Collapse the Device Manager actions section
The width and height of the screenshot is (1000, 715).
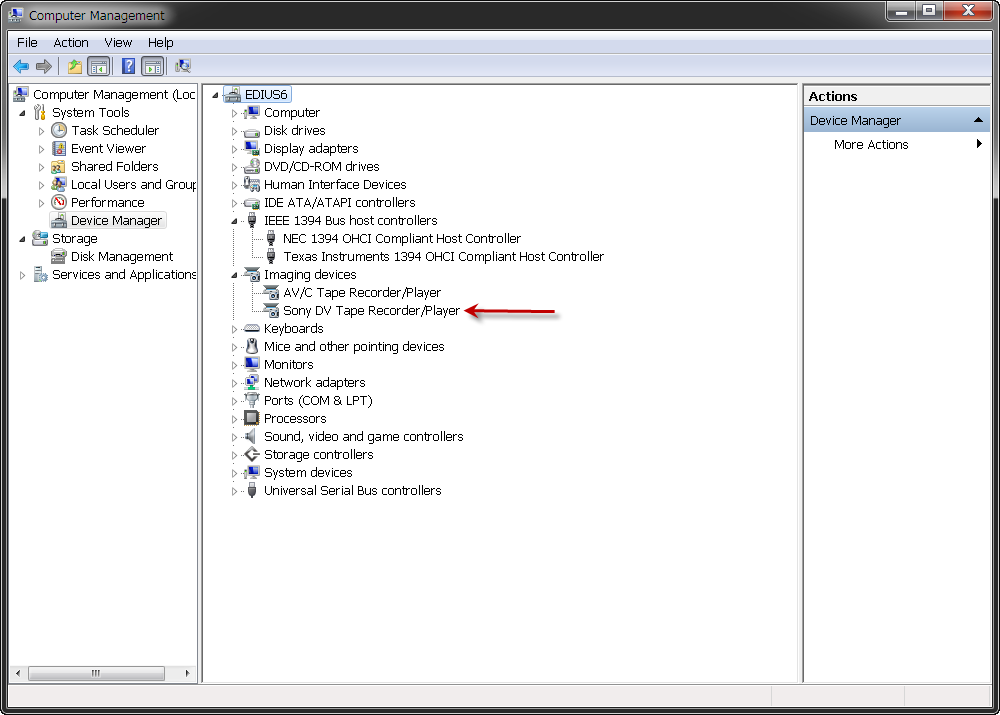pyautogui.click(x=978, y=120)
